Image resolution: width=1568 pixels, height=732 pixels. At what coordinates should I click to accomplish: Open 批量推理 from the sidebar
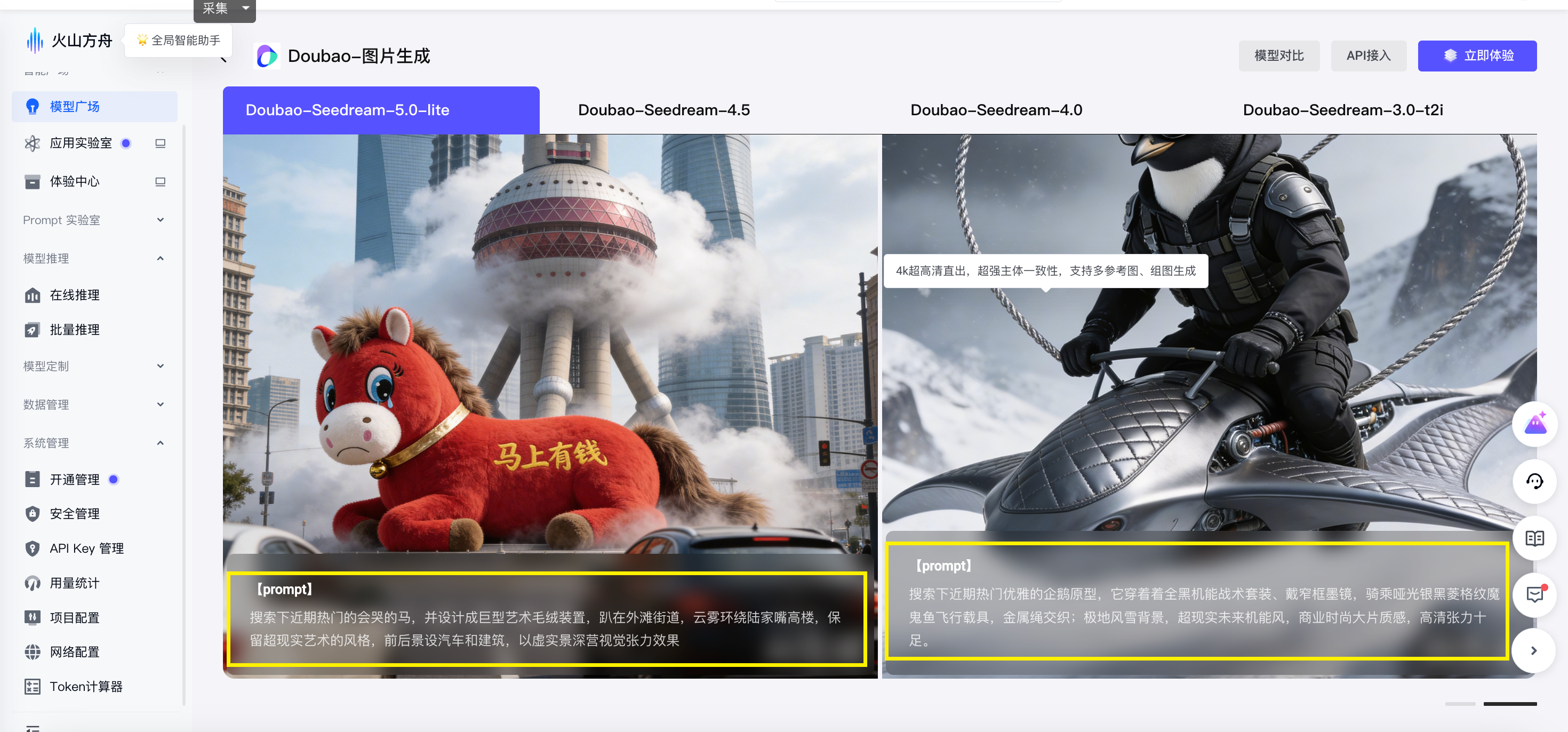74,330
